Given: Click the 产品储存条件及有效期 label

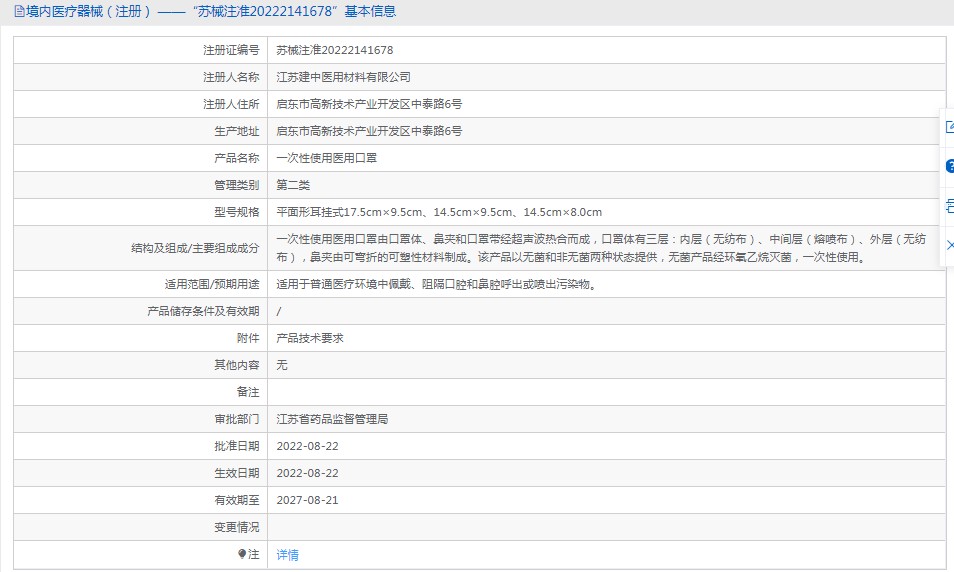Looking at the screenshot, I should (203, 312).
